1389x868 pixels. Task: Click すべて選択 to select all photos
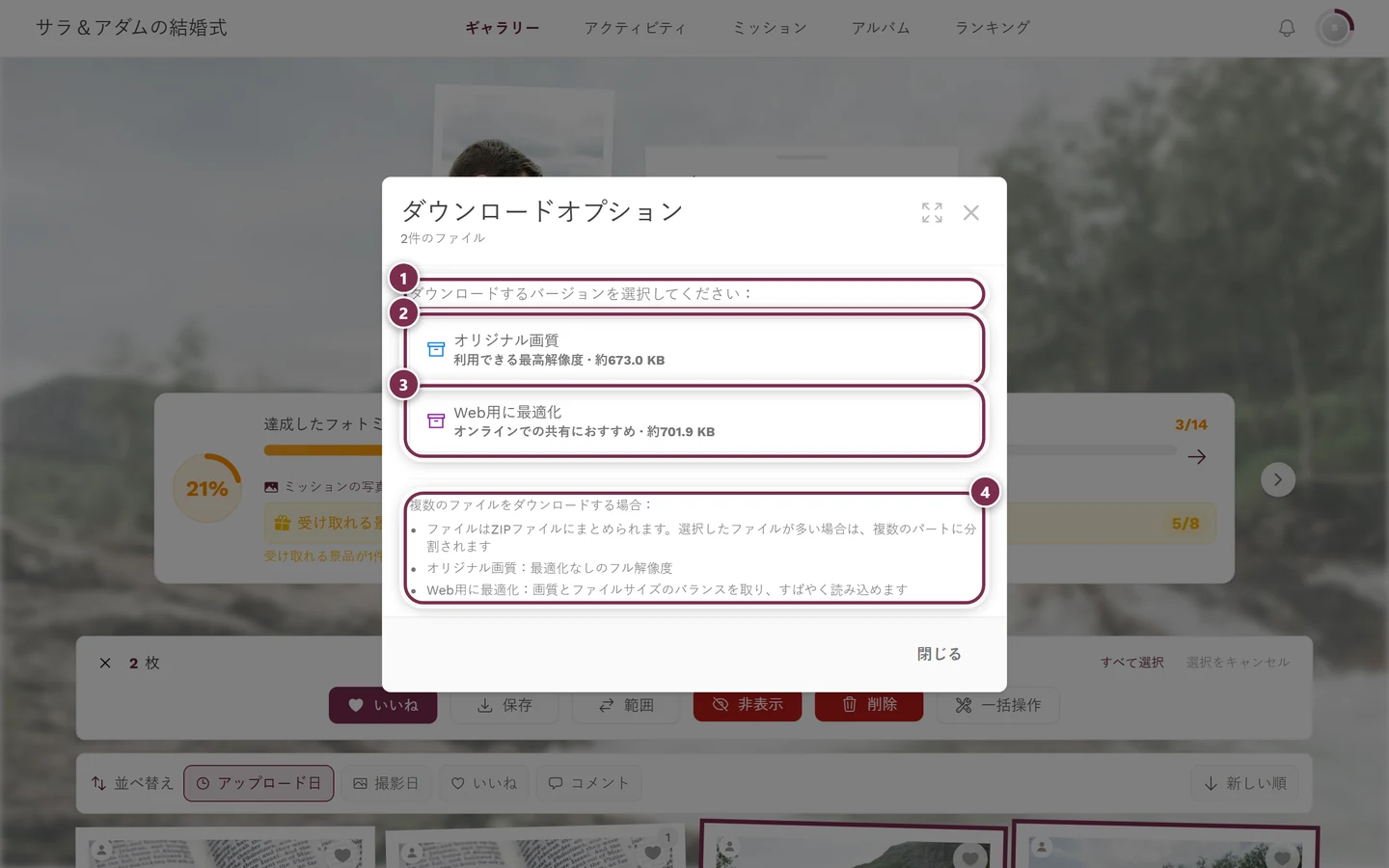tap(1132, 663)
